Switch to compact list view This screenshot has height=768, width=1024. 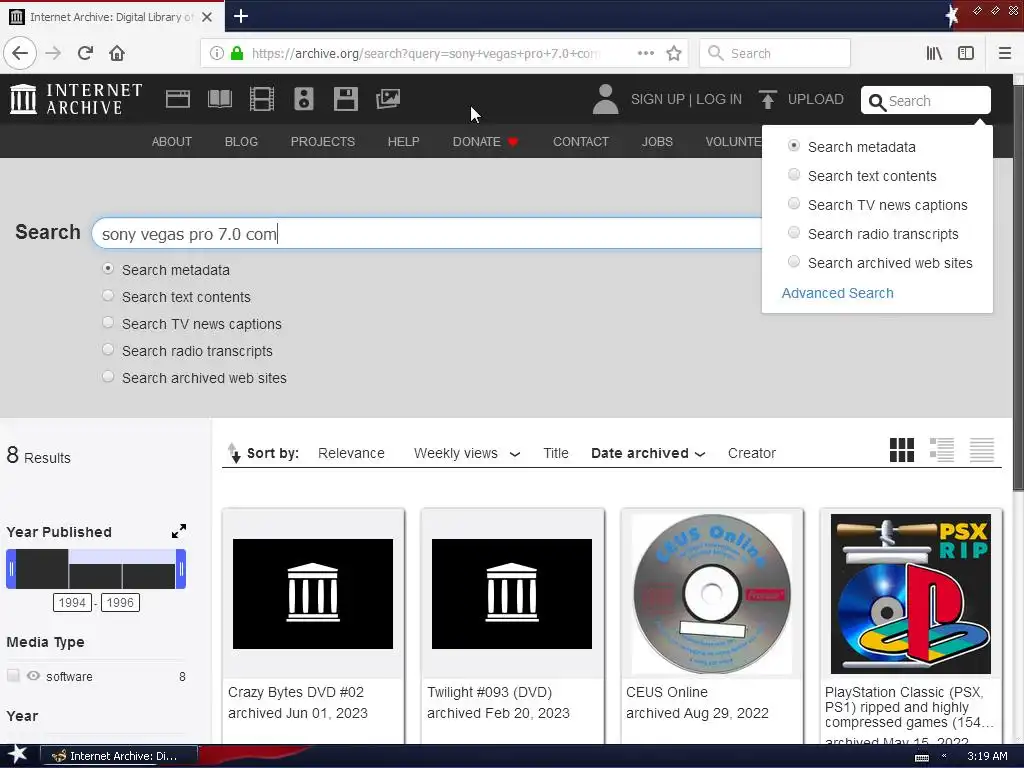tap(982, 450)
